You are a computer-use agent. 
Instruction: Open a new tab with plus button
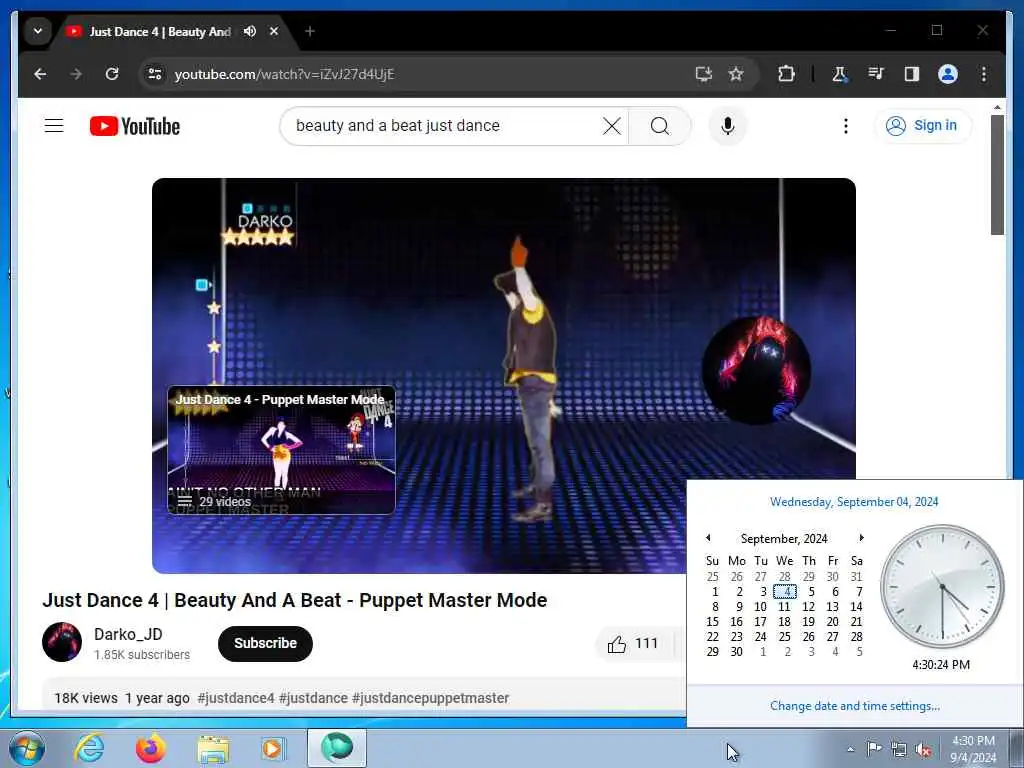(x=310, y=31)
